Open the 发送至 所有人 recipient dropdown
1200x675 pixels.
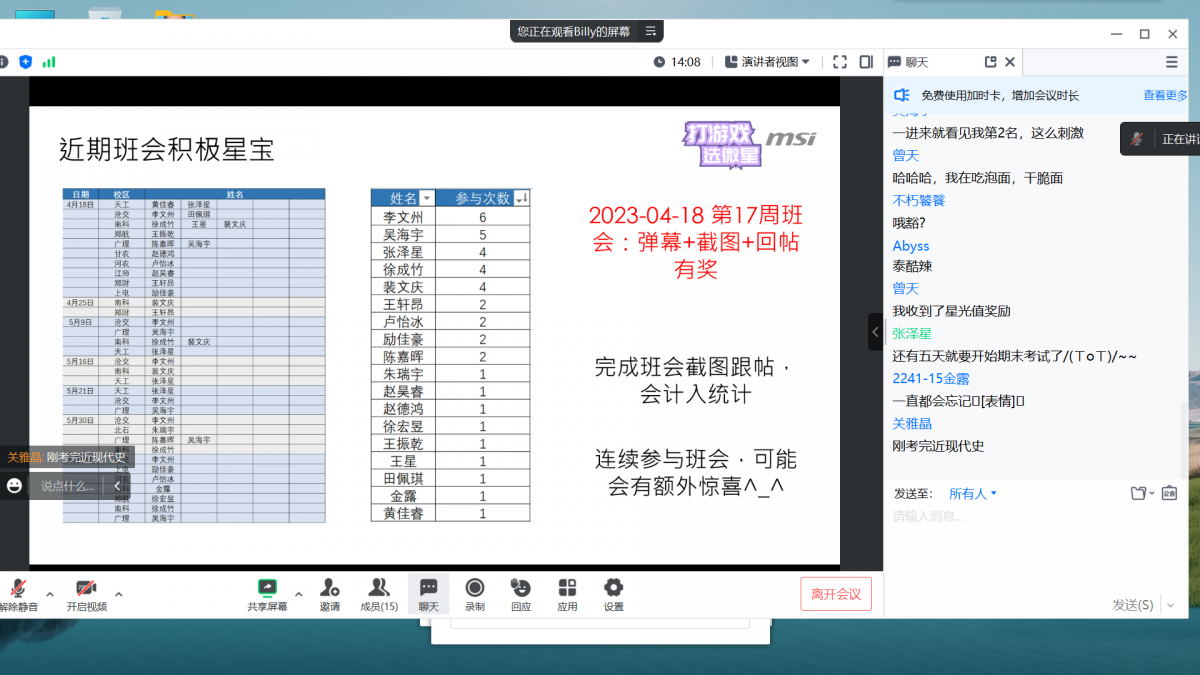[973, 493]
